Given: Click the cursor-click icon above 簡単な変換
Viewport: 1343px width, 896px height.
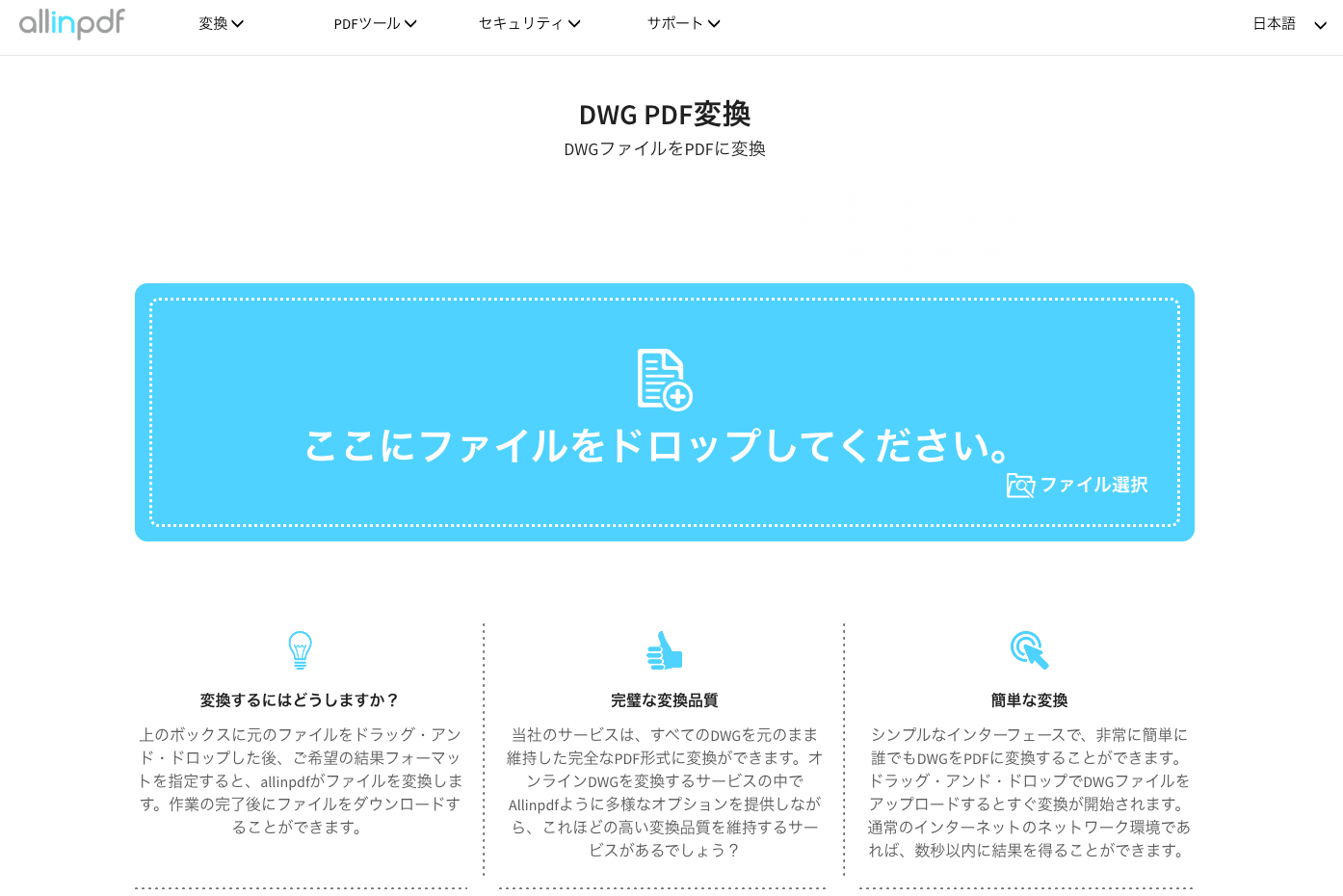Looking at the screenshot, I should pos(1029,650).
